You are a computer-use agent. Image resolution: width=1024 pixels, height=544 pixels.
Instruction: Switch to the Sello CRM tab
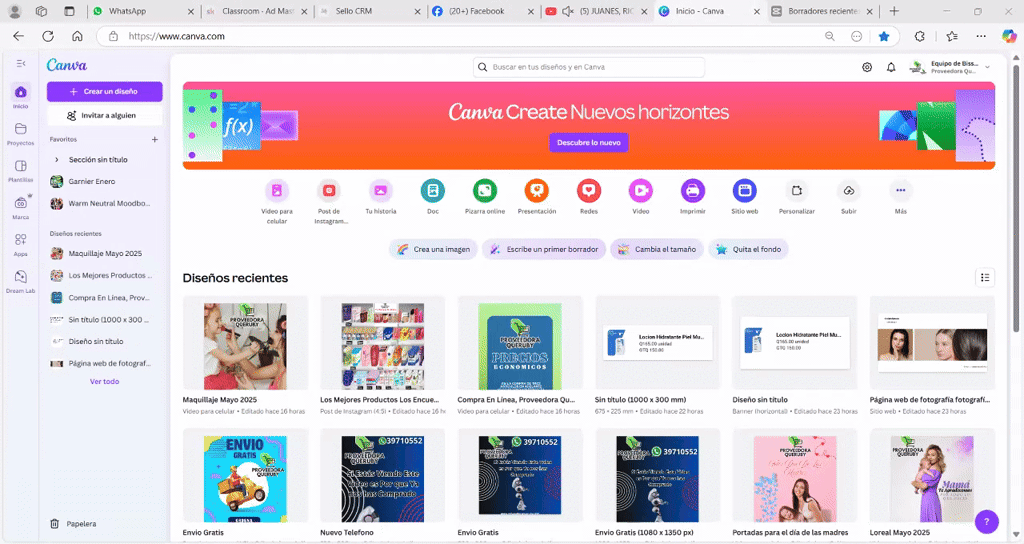click(x=370, y=11)
